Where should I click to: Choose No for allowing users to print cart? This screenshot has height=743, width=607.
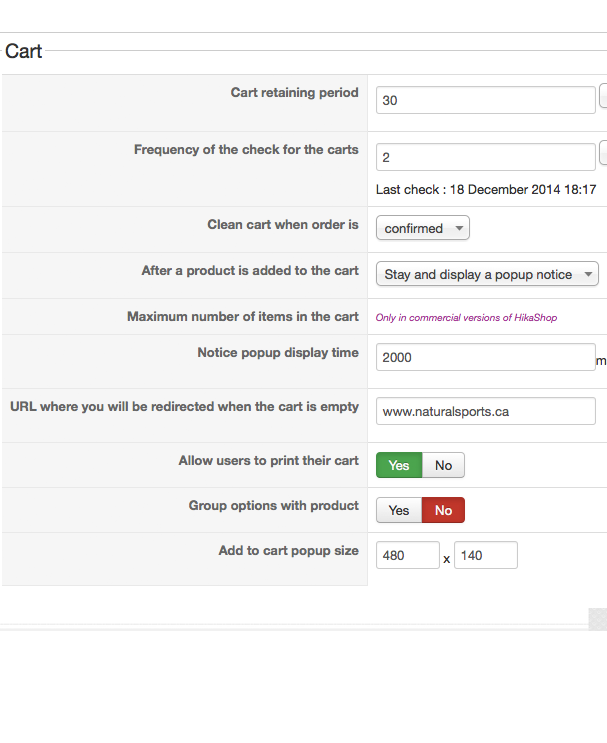click(443, 465)
